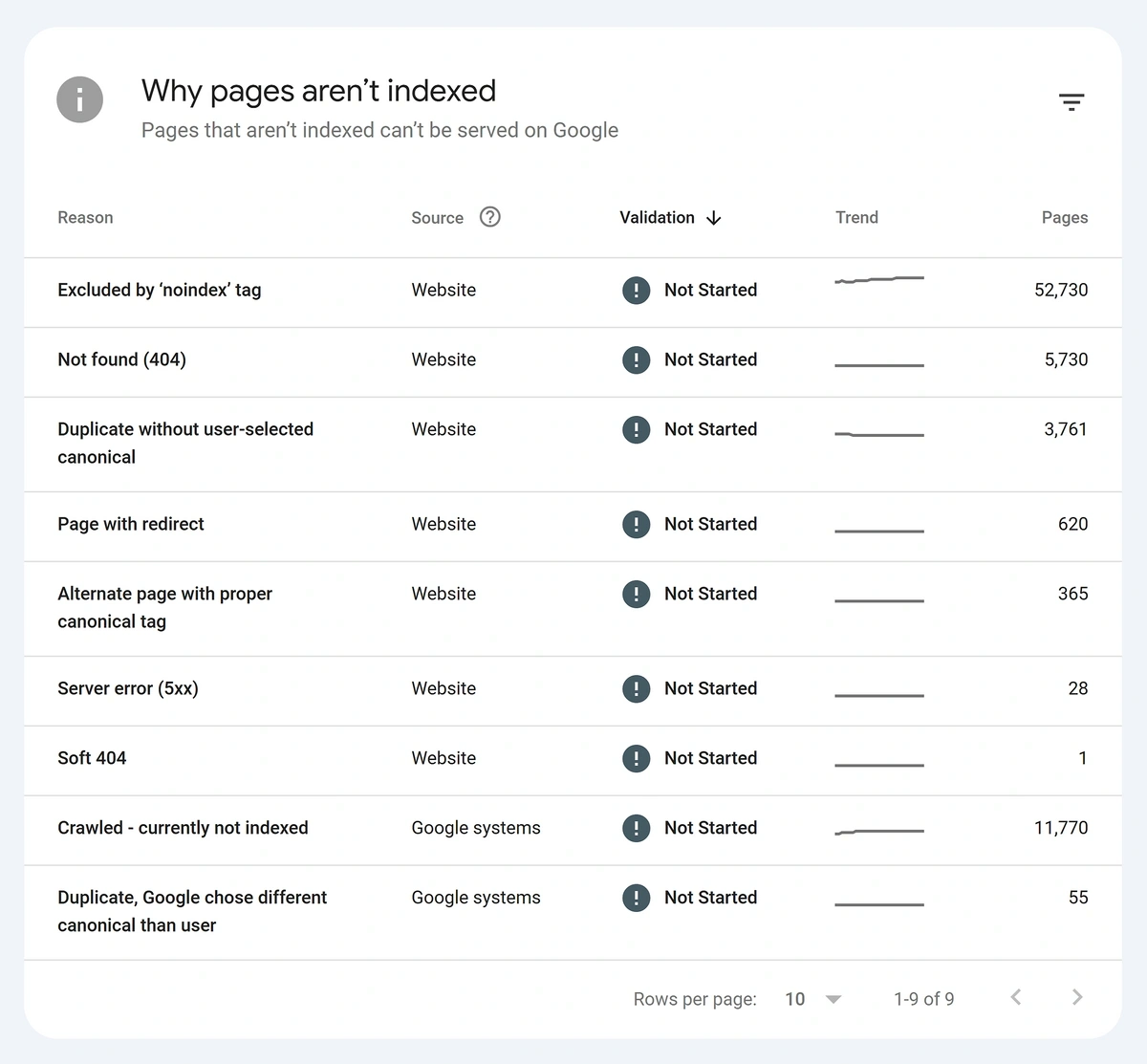Click the info icon beside the title
Screen dimensions: 1147x1064
coord(79,99)
